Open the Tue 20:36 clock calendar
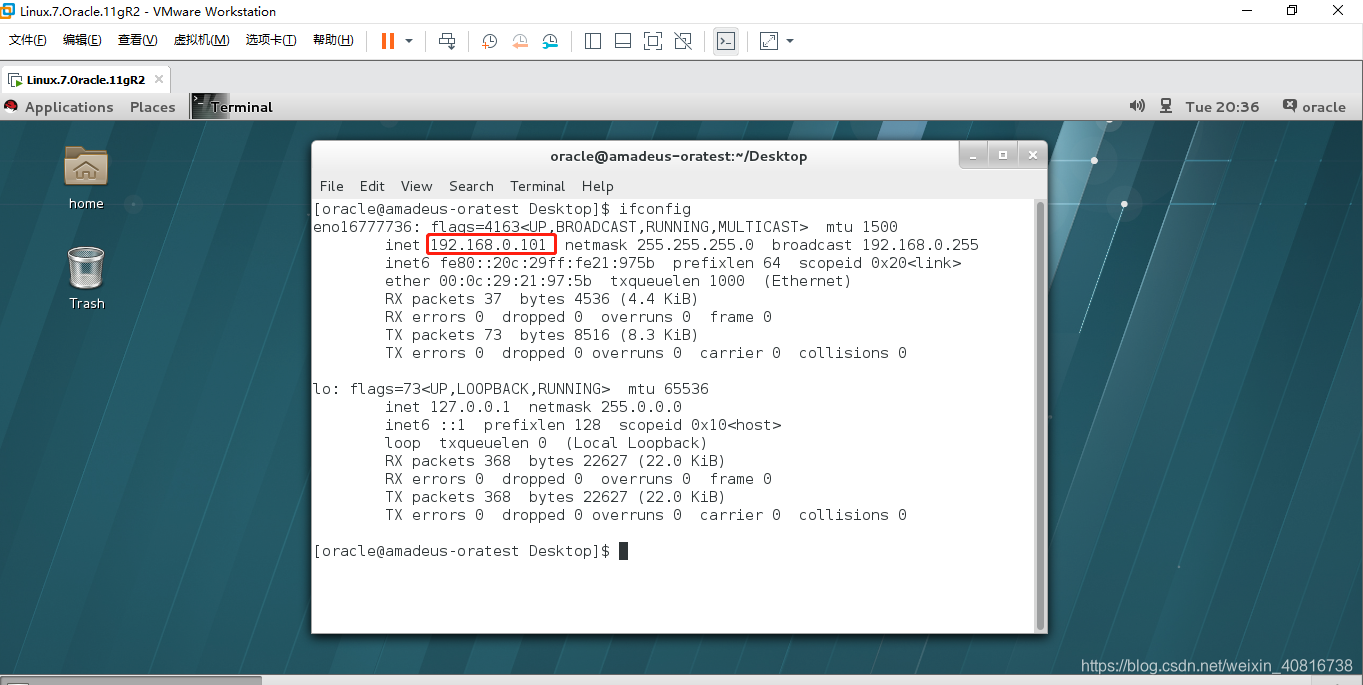Viewport: 1363px width, 685px height. pyautogui.click(x=1222, y=107)
